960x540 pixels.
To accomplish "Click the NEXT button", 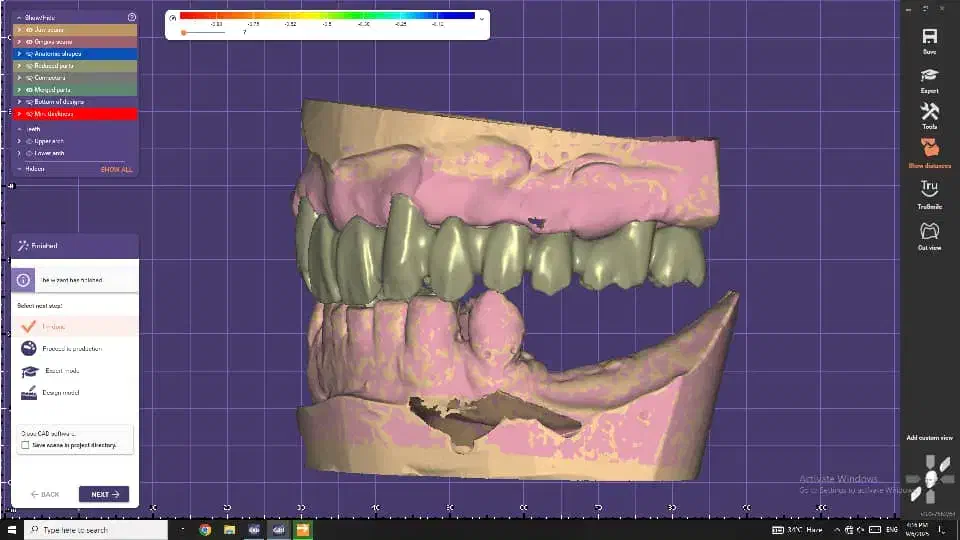I will (x=104, y=494).
